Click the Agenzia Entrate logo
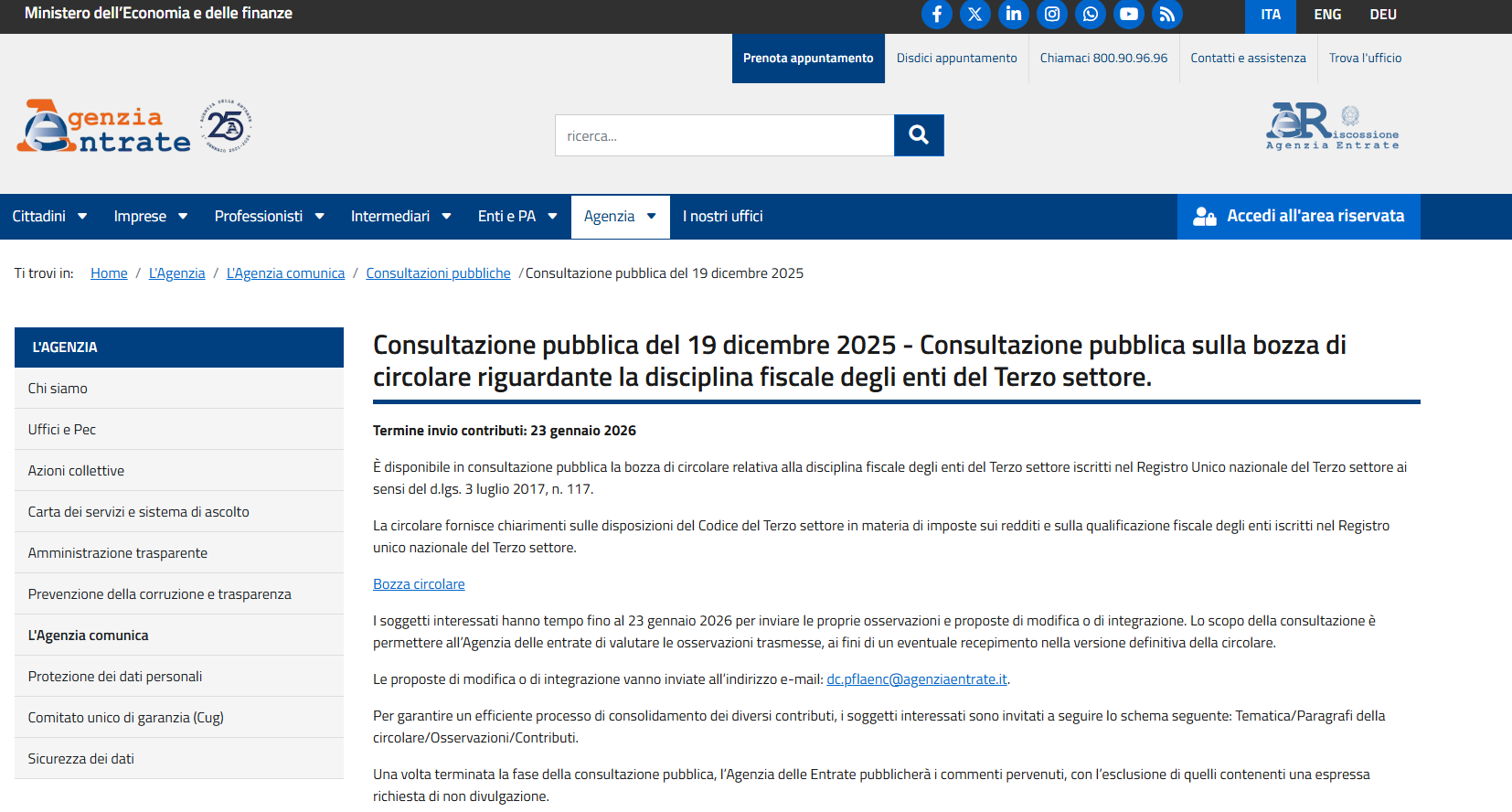The image size is (1512, 812). click(x=104, y=127)
